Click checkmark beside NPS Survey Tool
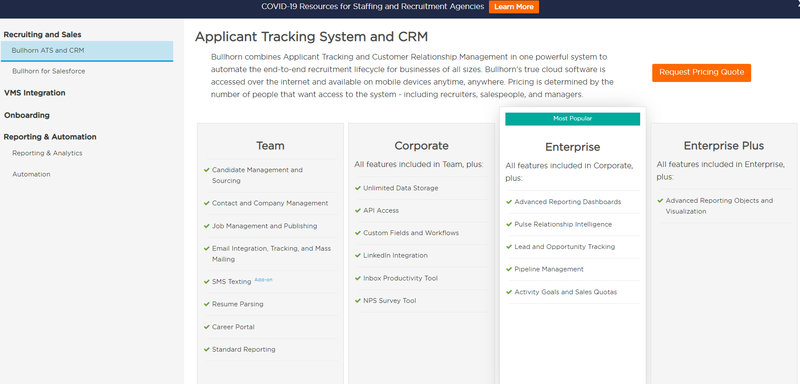Viewport: 800px width, 384px height. 358,301
